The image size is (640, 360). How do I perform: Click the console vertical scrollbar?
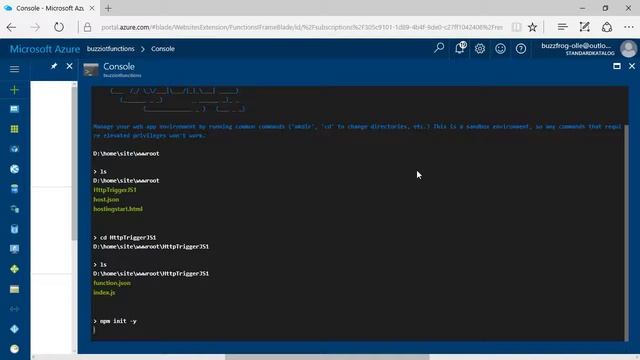[626, 233]
